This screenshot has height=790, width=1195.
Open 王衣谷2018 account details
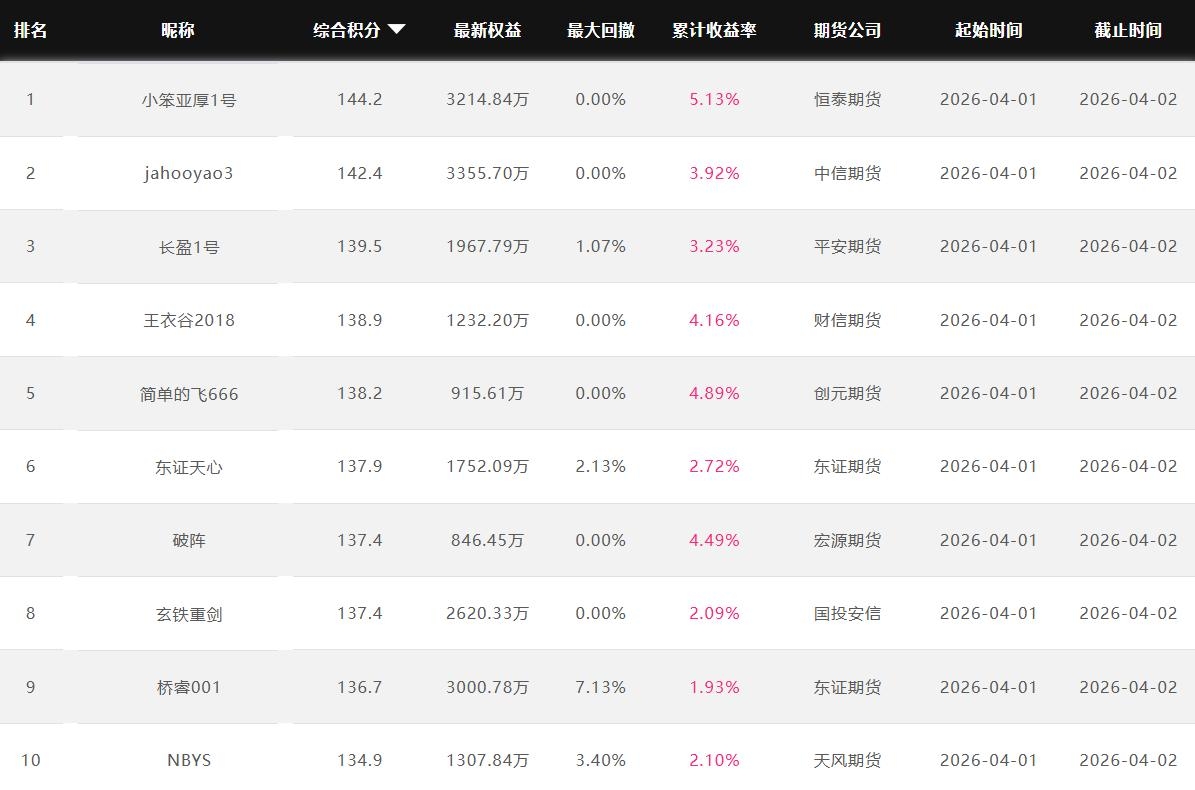pyautogui.click(x=188, y=320)
